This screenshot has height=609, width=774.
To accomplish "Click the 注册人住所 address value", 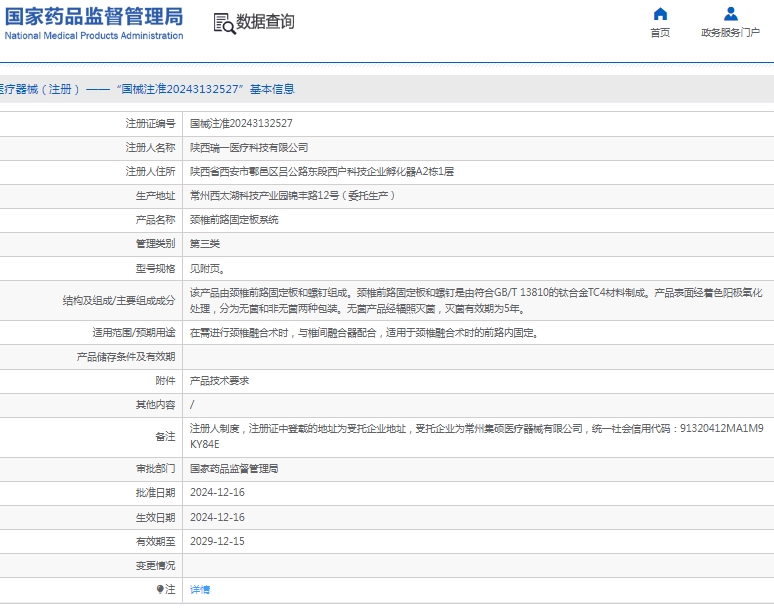I will coord(322,172).
